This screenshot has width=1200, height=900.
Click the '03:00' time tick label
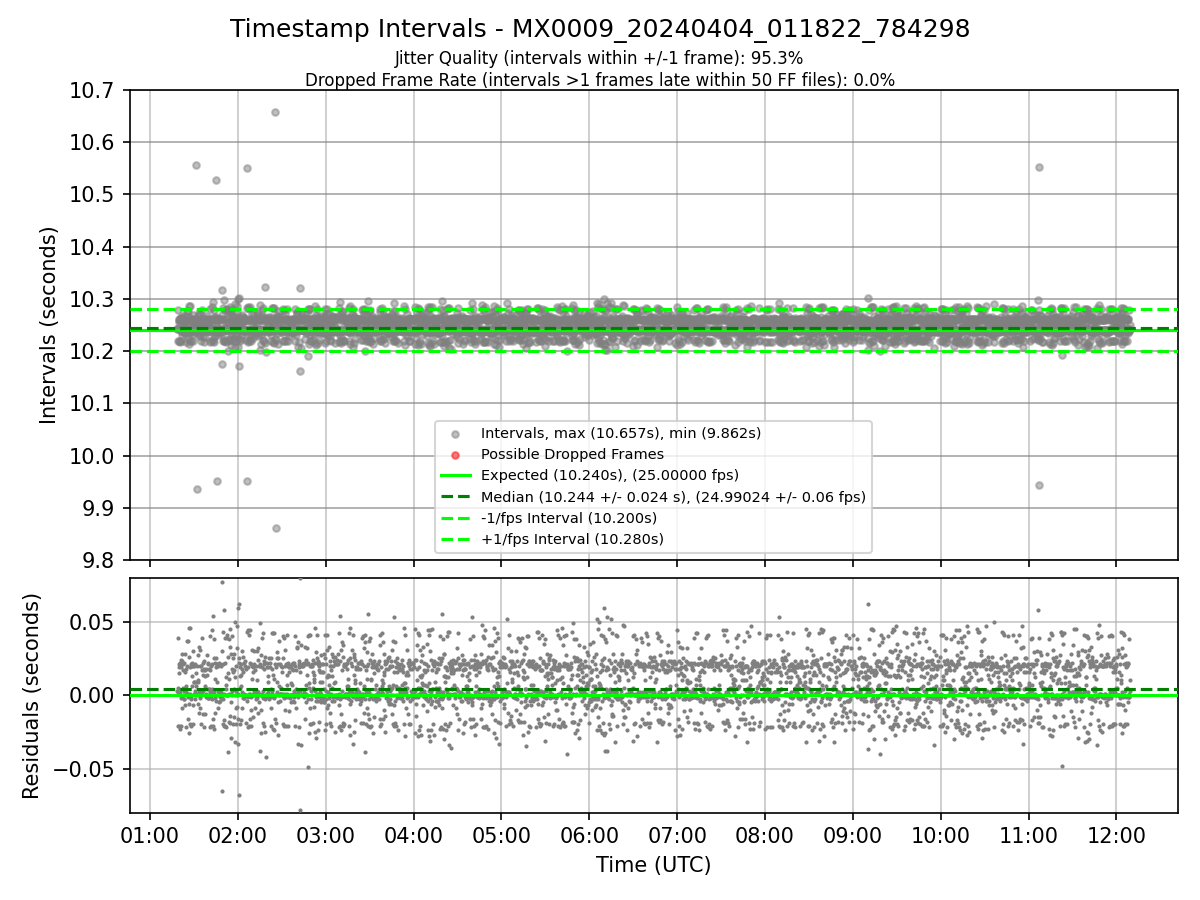(x=326, y=834)
